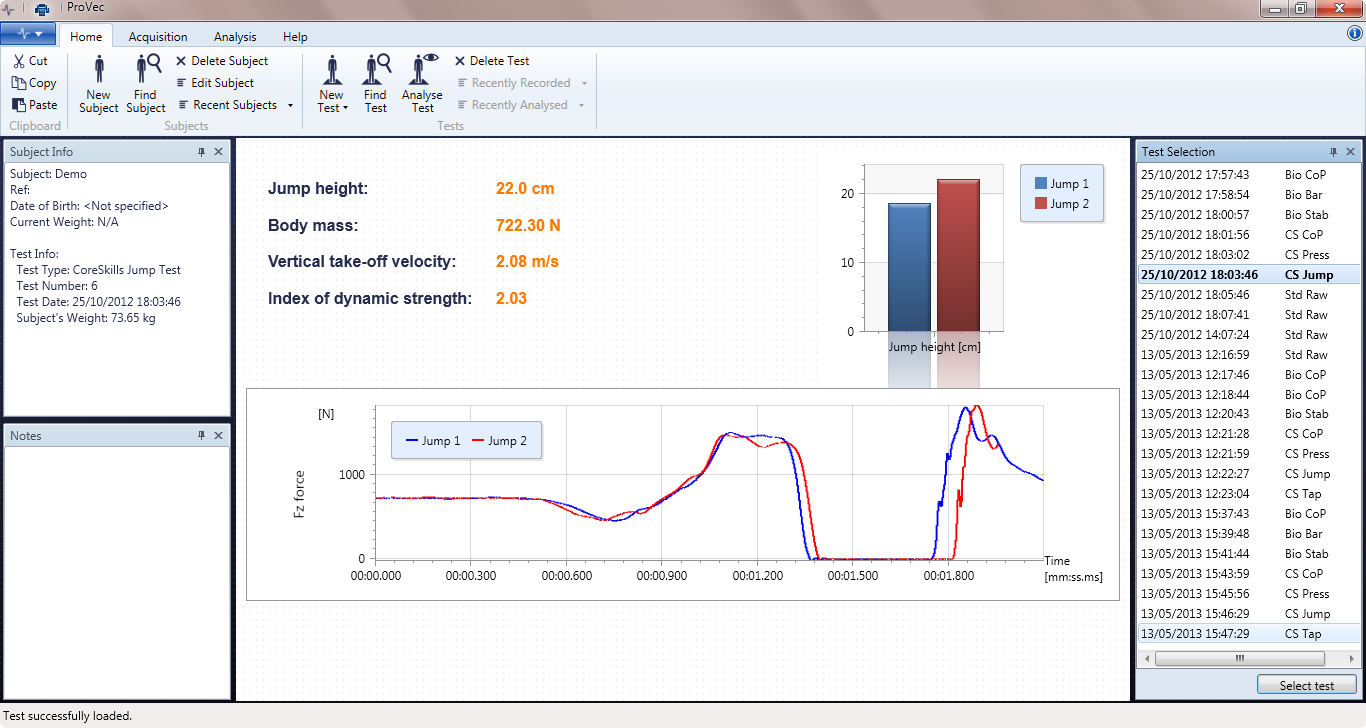Switch to the Acquisition tab
Viewport: 1366px width, 728px height.
(158, 37)
